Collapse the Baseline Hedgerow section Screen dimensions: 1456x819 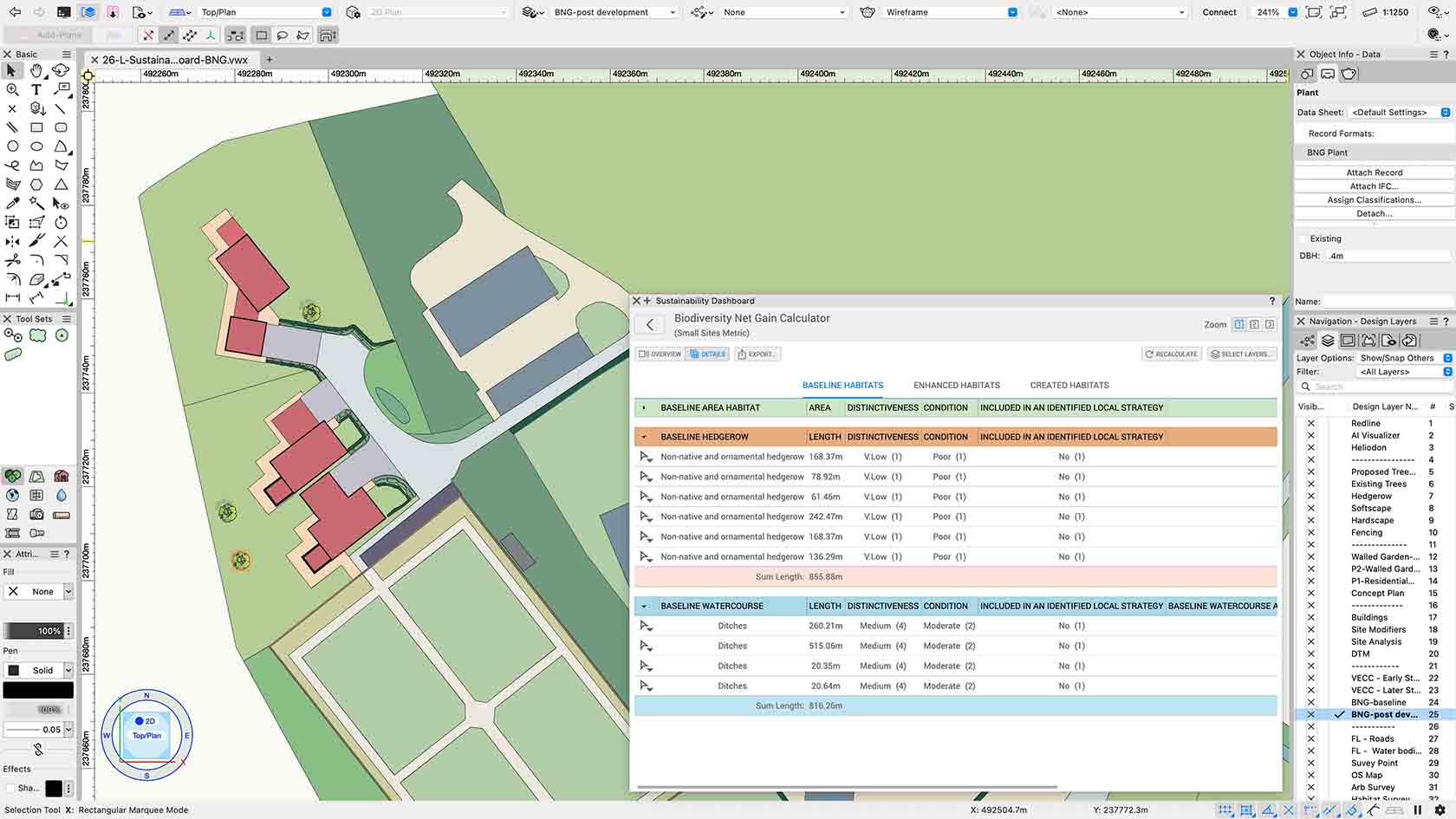pyautogui.click(x=644, y=437)
